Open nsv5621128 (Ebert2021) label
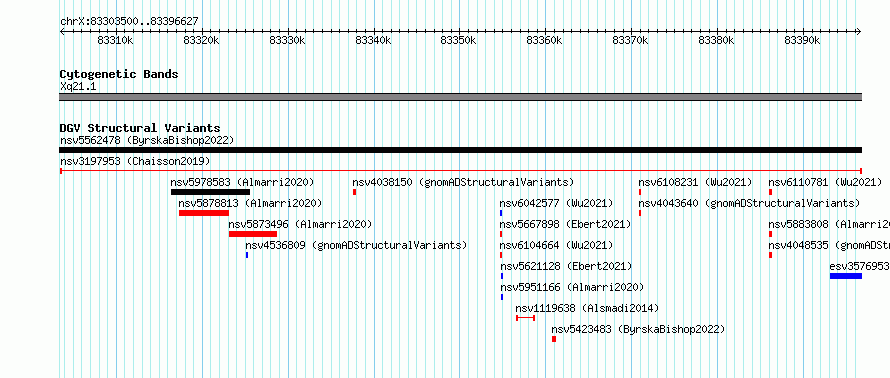 566,266
